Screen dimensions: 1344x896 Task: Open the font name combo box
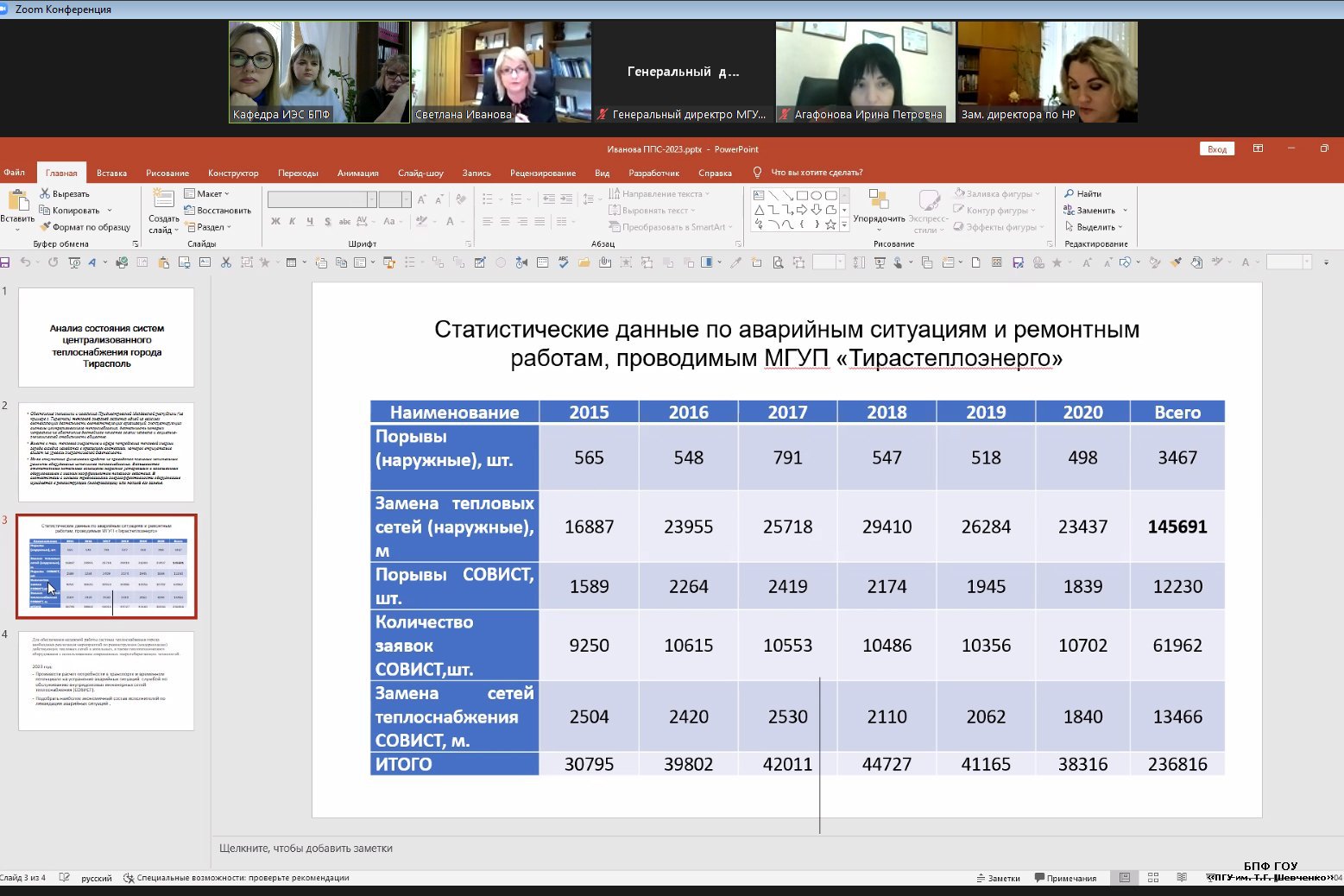point(322,199)
